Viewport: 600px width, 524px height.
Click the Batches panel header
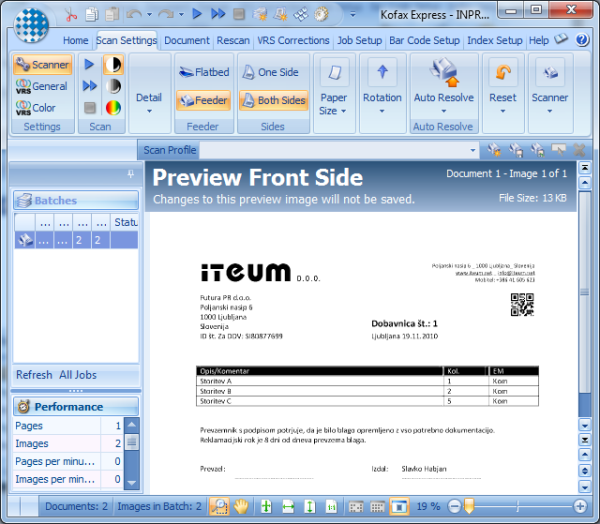tap(76, 200)
